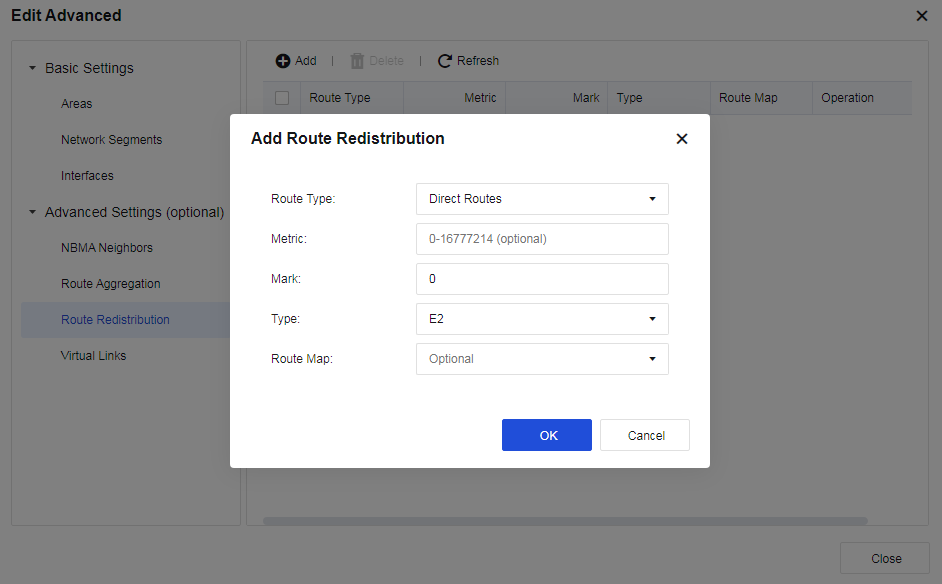The image size is (942, 584).
Task: Collapse the Basic Settings section
Action: tap(32, 69)
